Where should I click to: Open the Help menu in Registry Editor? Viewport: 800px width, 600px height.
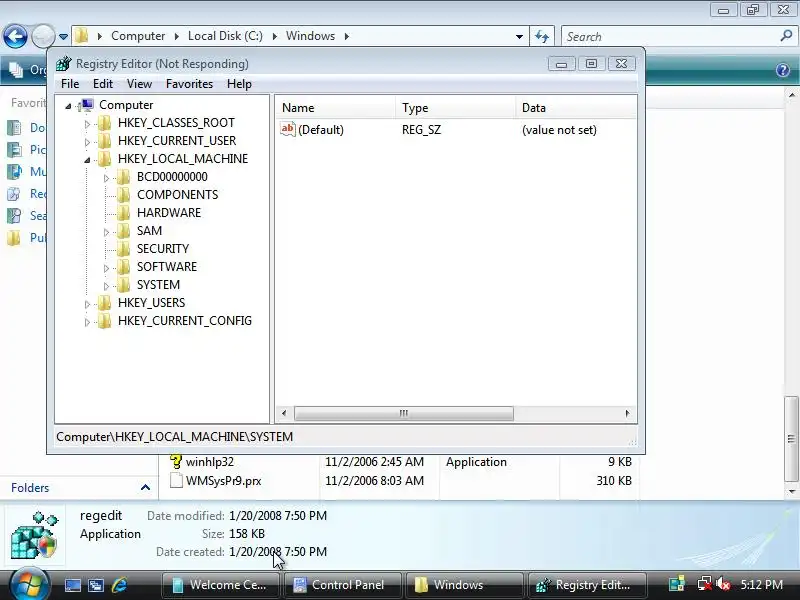pyautogui.click(x=239, y=84)
